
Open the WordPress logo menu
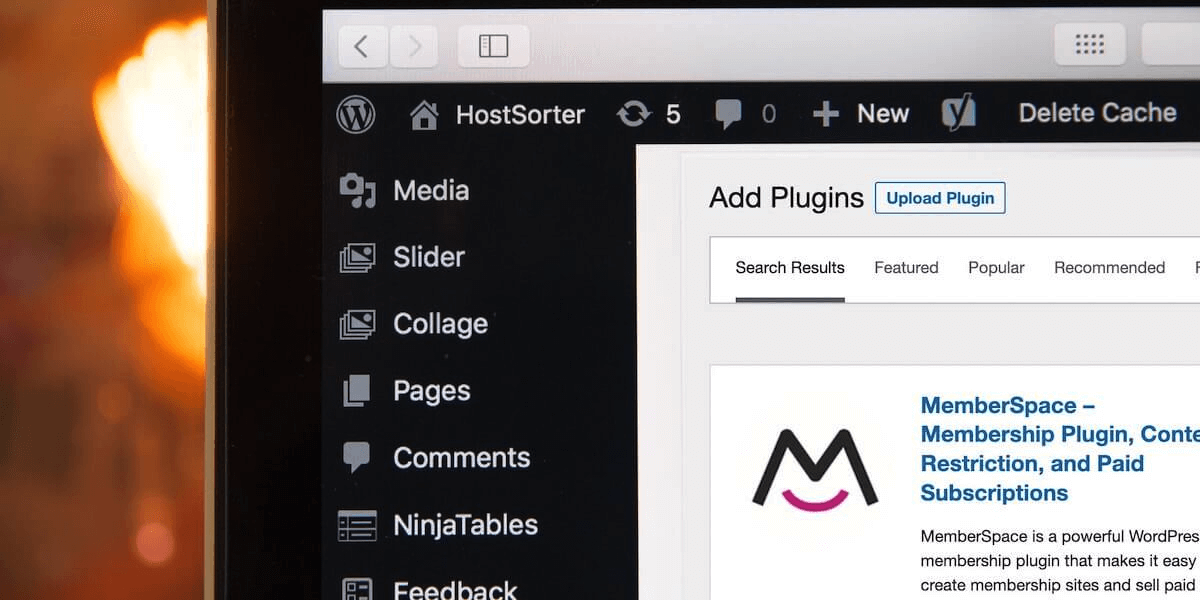356,115
